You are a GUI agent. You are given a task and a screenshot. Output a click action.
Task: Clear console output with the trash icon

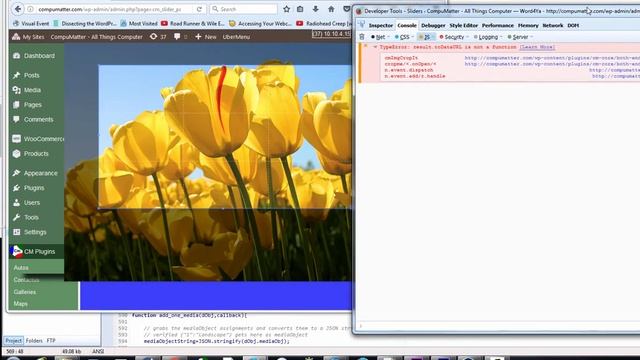[362, 37]
